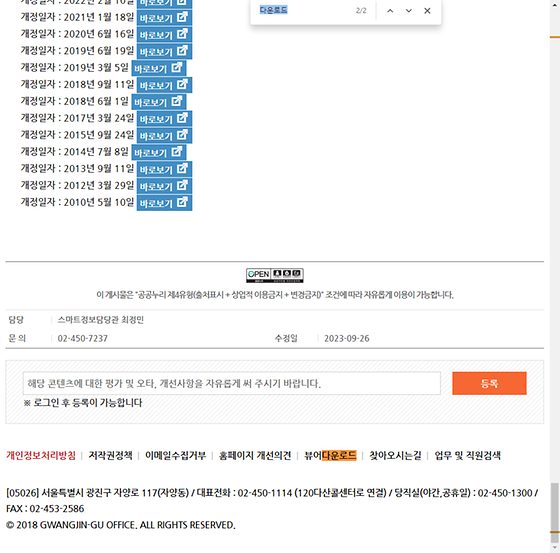
Task: Open 홈페이지 개선의견 footer link
Action: tap(255, 455)
